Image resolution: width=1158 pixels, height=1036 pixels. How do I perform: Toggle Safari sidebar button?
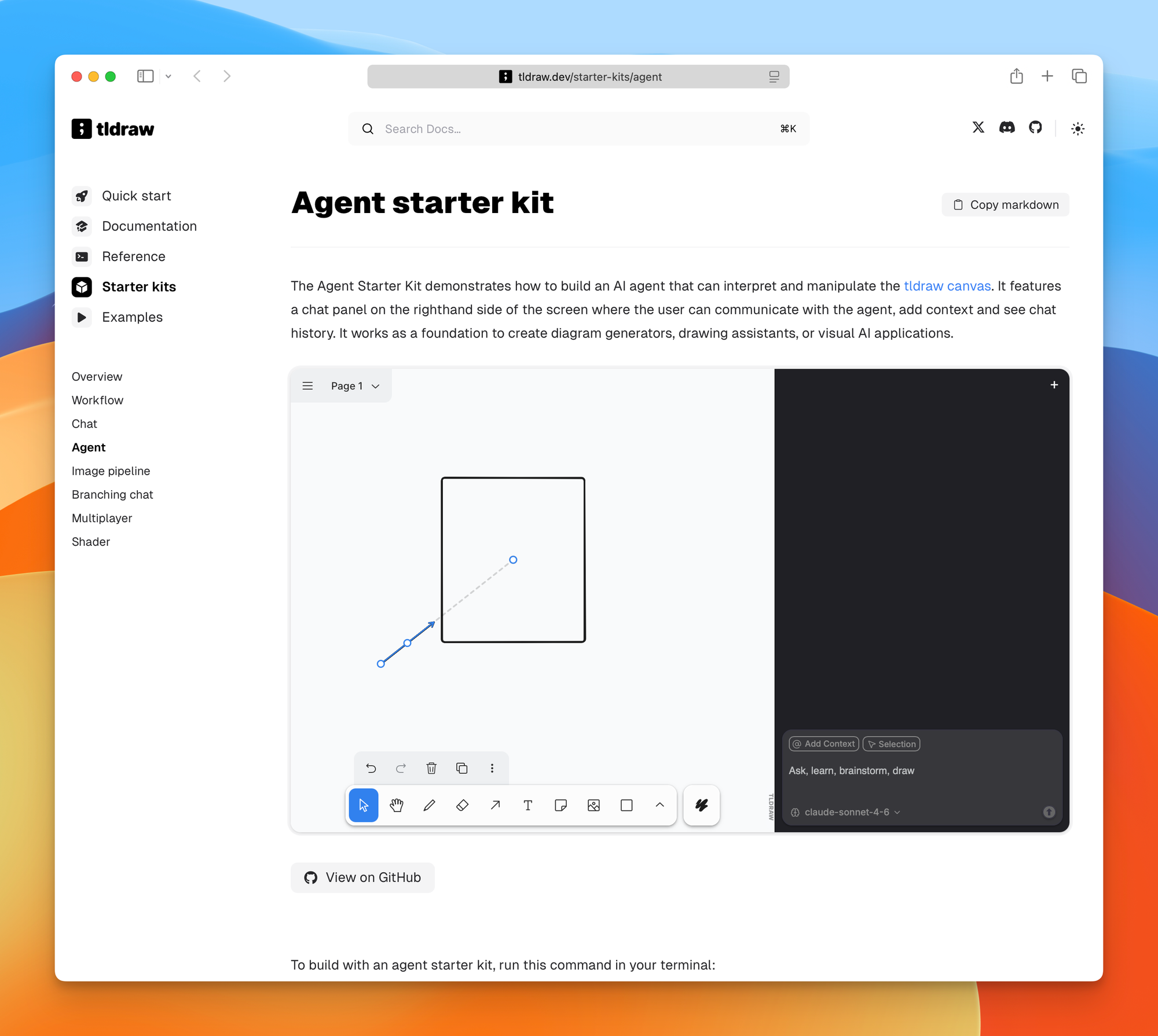click(x=145, y=76)
